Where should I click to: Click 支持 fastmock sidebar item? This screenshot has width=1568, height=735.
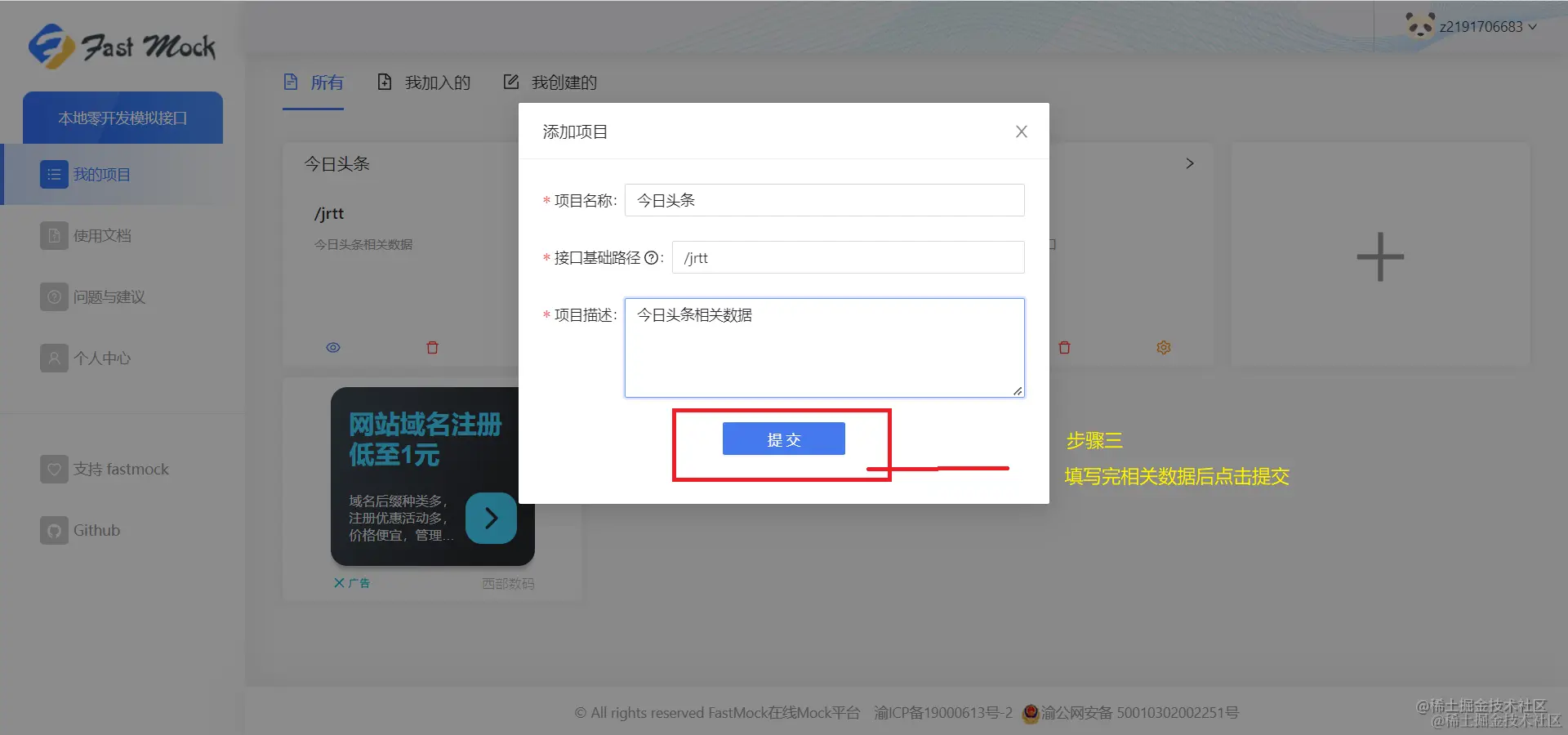(121, 469)
